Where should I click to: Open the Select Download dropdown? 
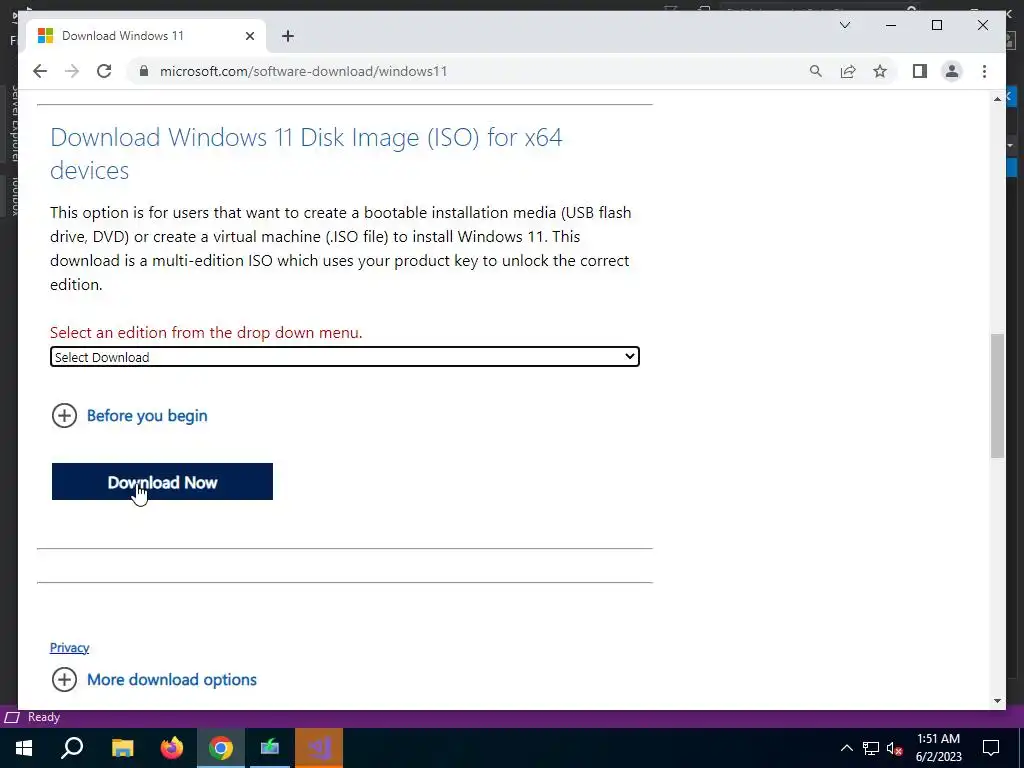click(x=345, y=357)
